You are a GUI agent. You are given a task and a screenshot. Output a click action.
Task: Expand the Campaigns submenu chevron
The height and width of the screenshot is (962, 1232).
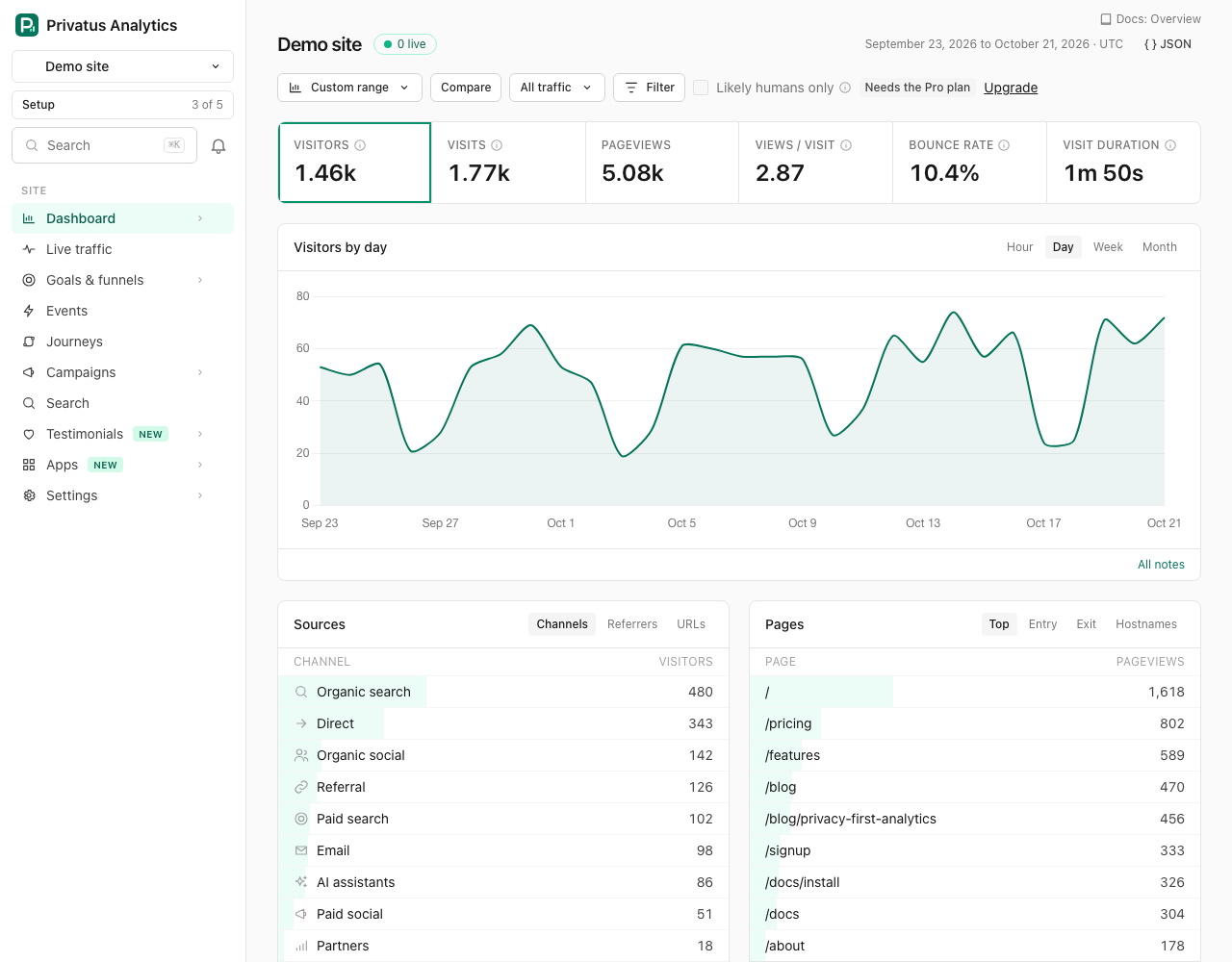point(200,372)
